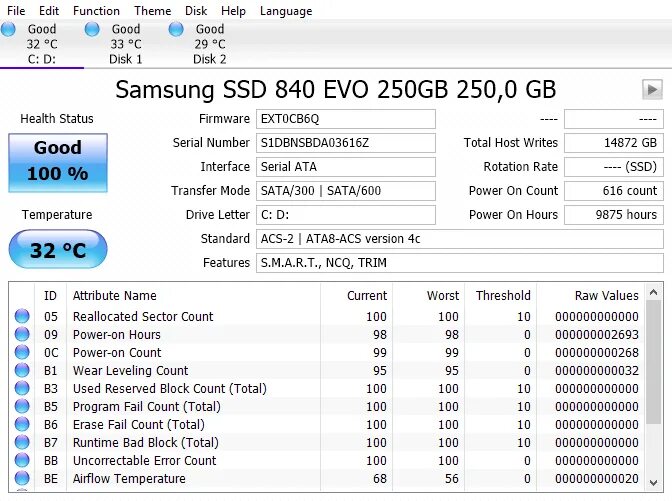This screenshot has width=672, height=501.
Task: Click the Total Host Writes value 14872 GB
Action: tap(614, 143)
